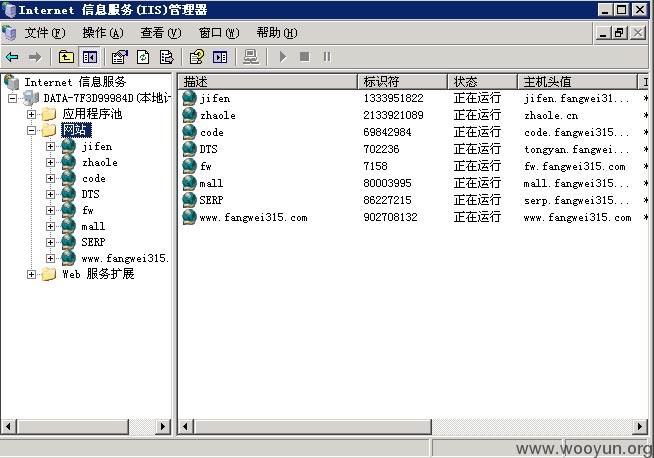Click the globe icon of zhaole list row
The width and height of the screenshot is (654, 458).
tap(189, 115)
